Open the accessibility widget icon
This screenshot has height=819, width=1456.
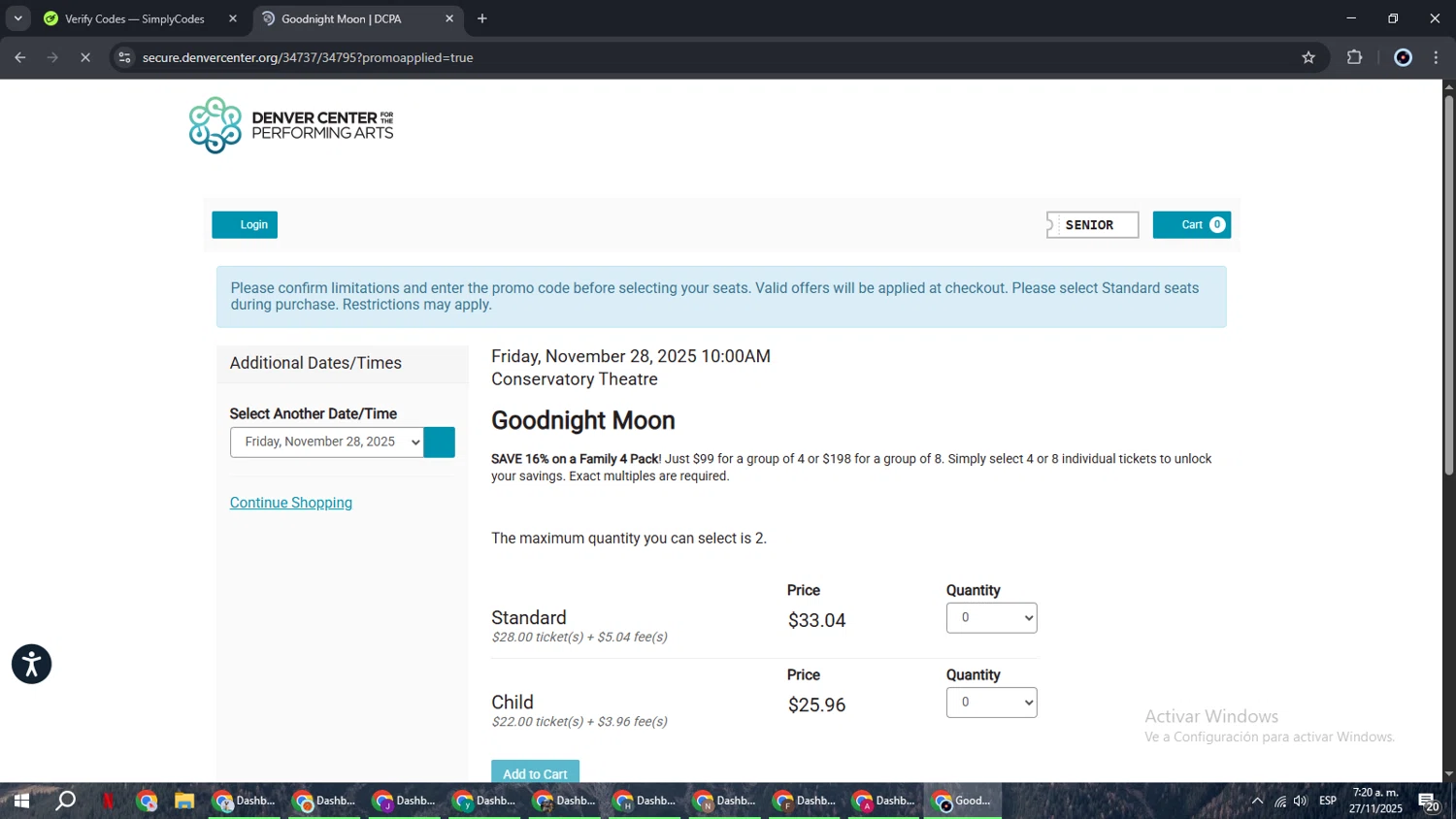click(x=31, y=665)
